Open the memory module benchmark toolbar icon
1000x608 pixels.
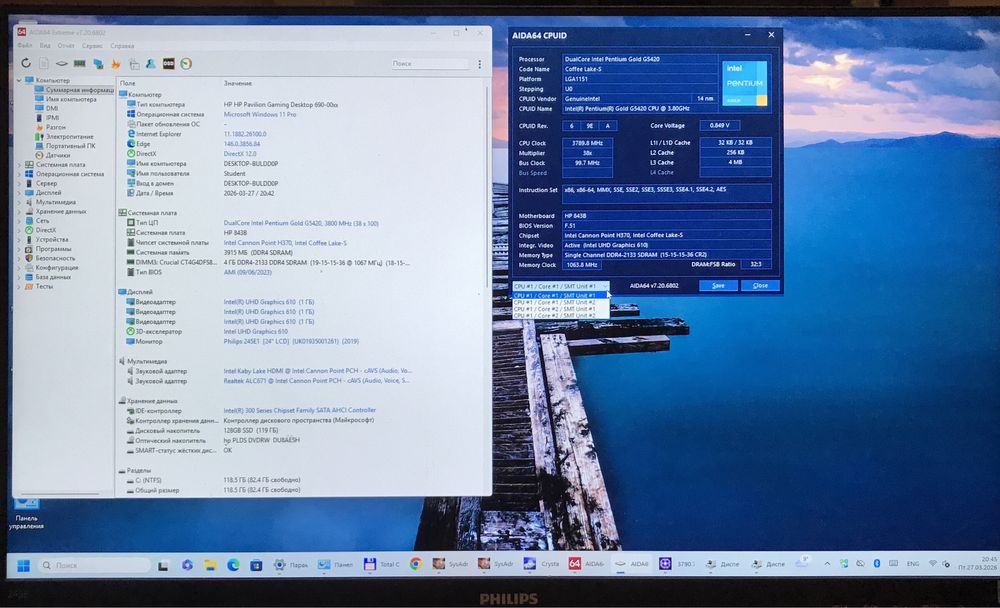80,63
